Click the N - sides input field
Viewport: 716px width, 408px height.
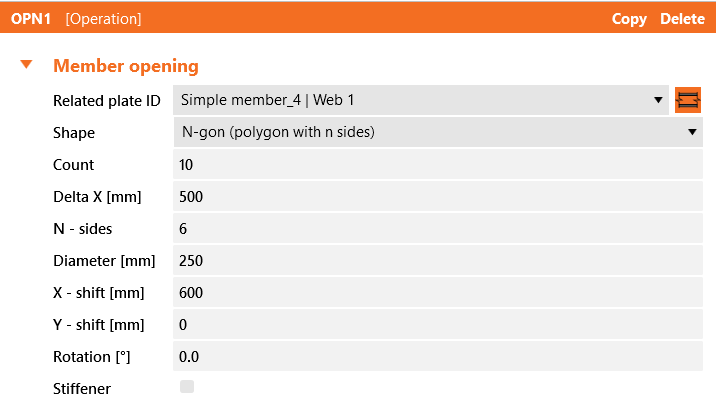(x=438, y=228)
